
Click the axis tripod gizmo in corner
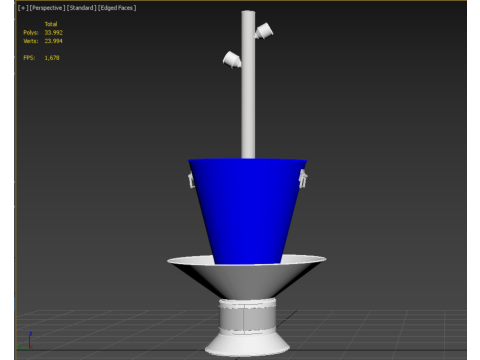point(25,341)
